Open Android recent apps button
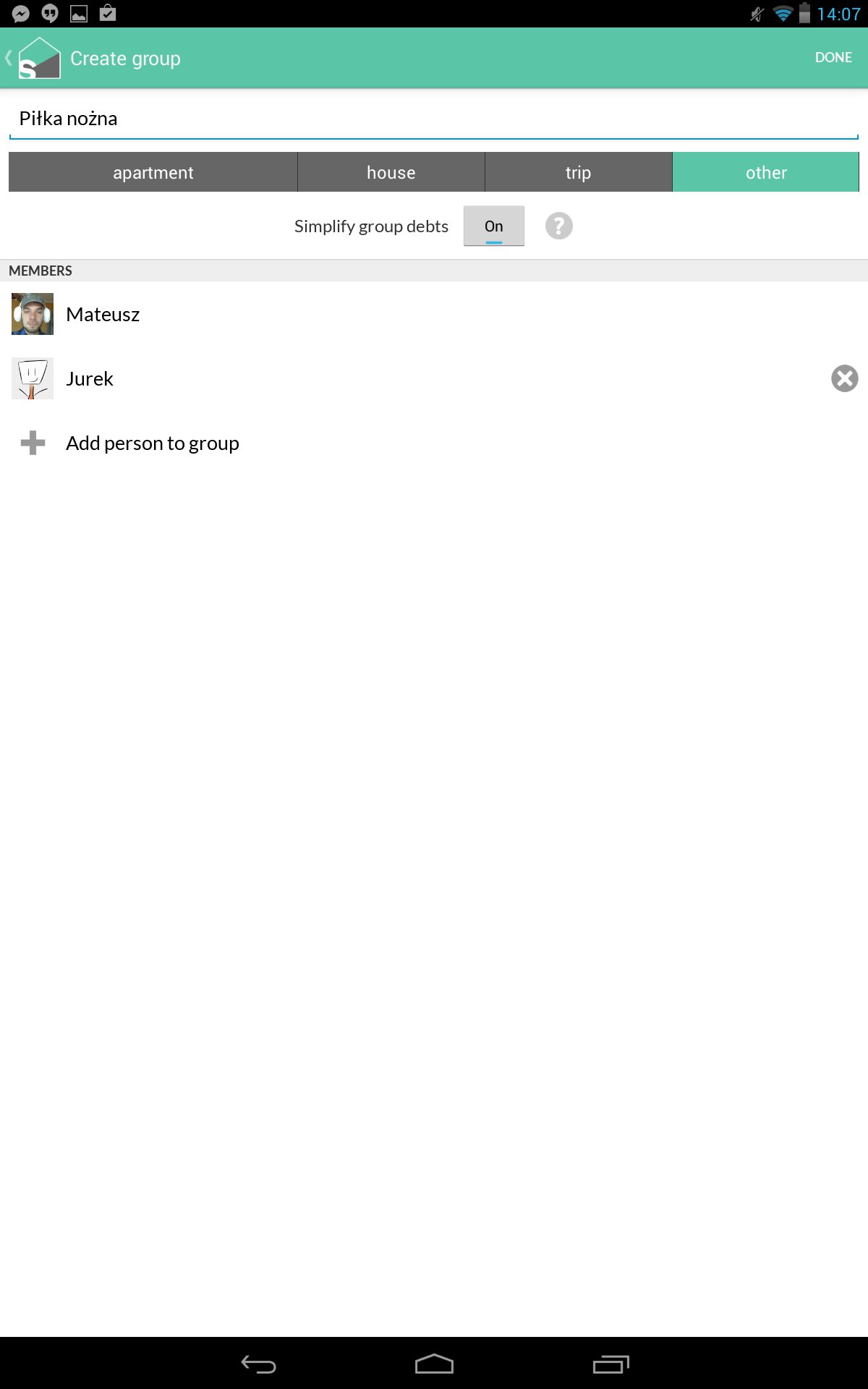 [x=610, y=1364]
